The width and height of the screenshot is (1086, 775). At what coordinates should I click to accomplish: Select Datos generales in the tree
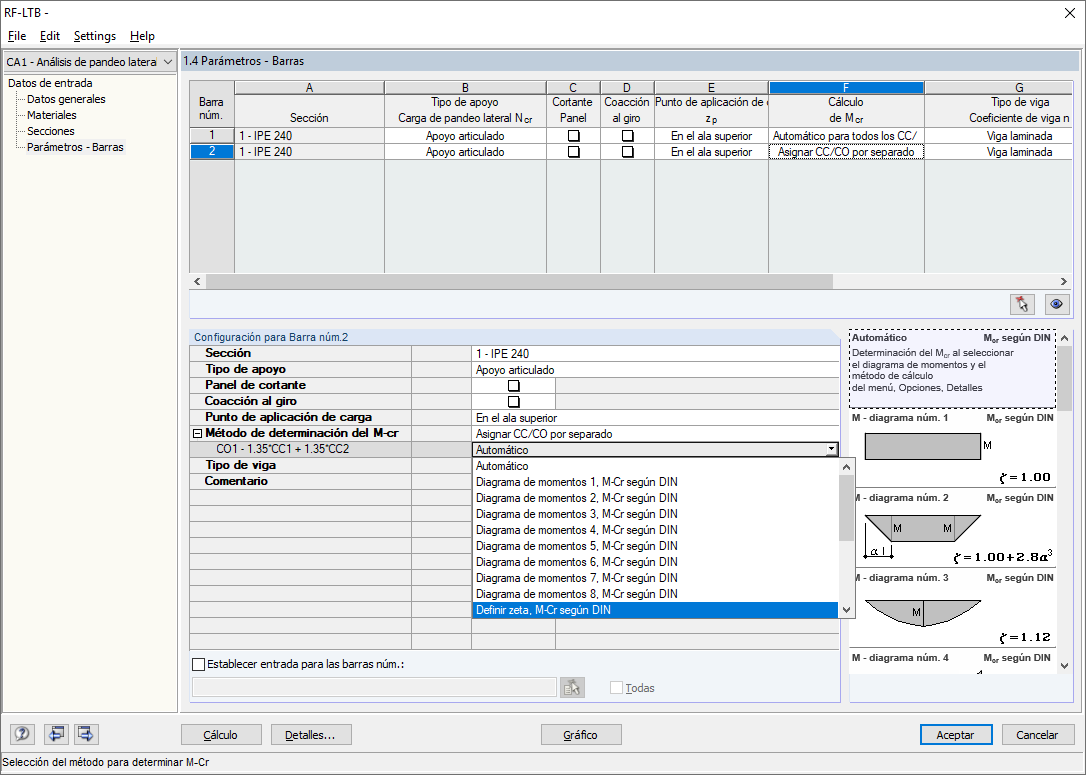click(x=66, y=99)
